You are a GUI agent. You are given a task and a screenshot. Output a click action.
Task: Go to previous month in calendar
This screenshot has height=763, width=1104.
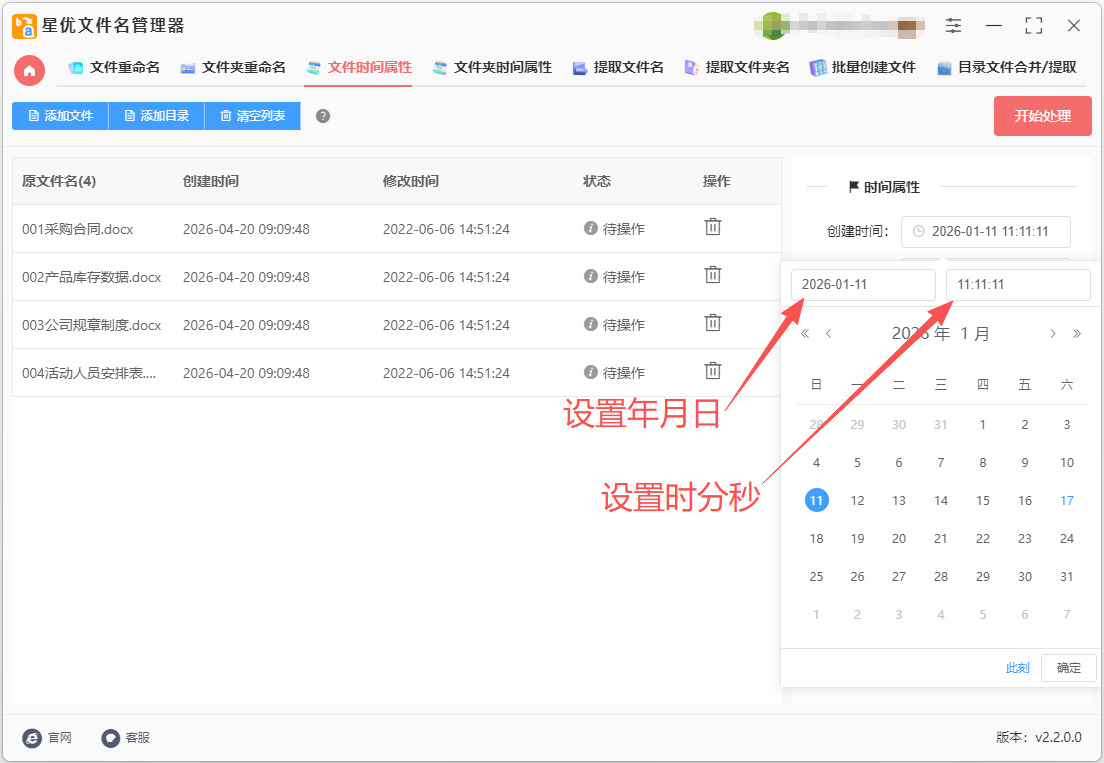[829, 334]
